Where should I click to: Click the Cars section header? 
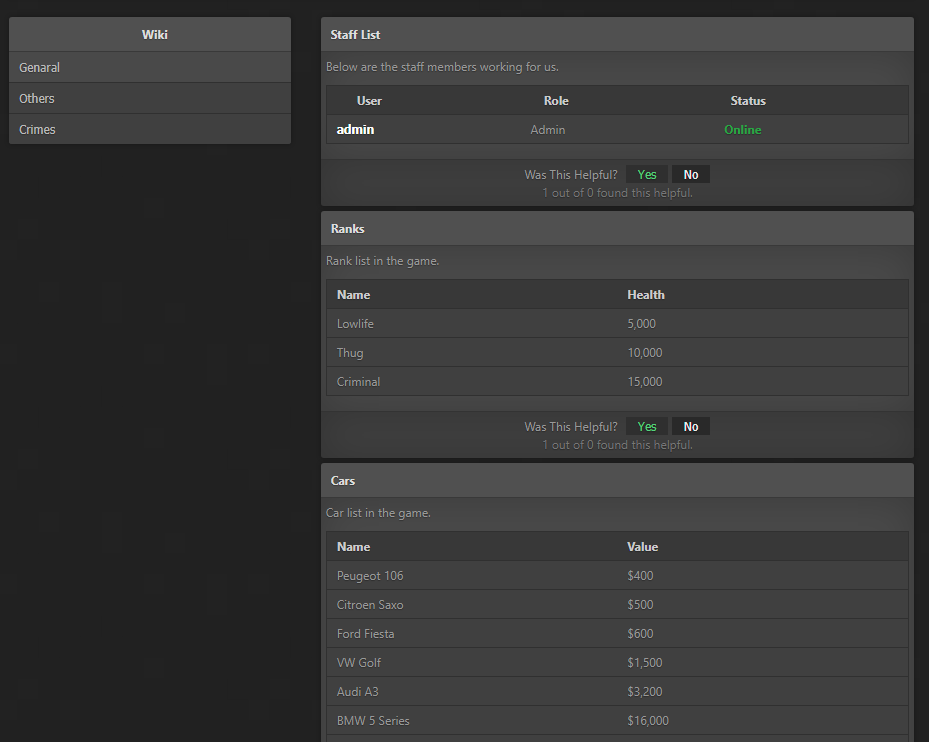coord(343,481)
